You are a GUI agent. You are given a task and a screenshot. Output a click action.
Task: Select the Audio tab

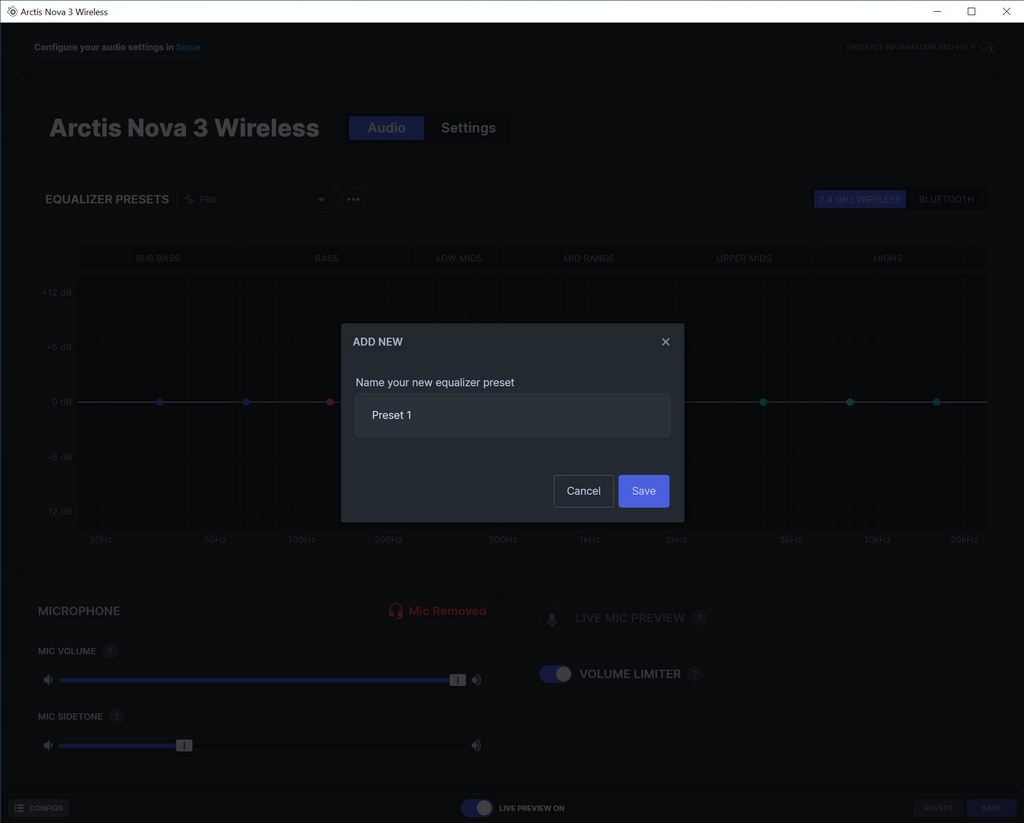pos(386,128)
